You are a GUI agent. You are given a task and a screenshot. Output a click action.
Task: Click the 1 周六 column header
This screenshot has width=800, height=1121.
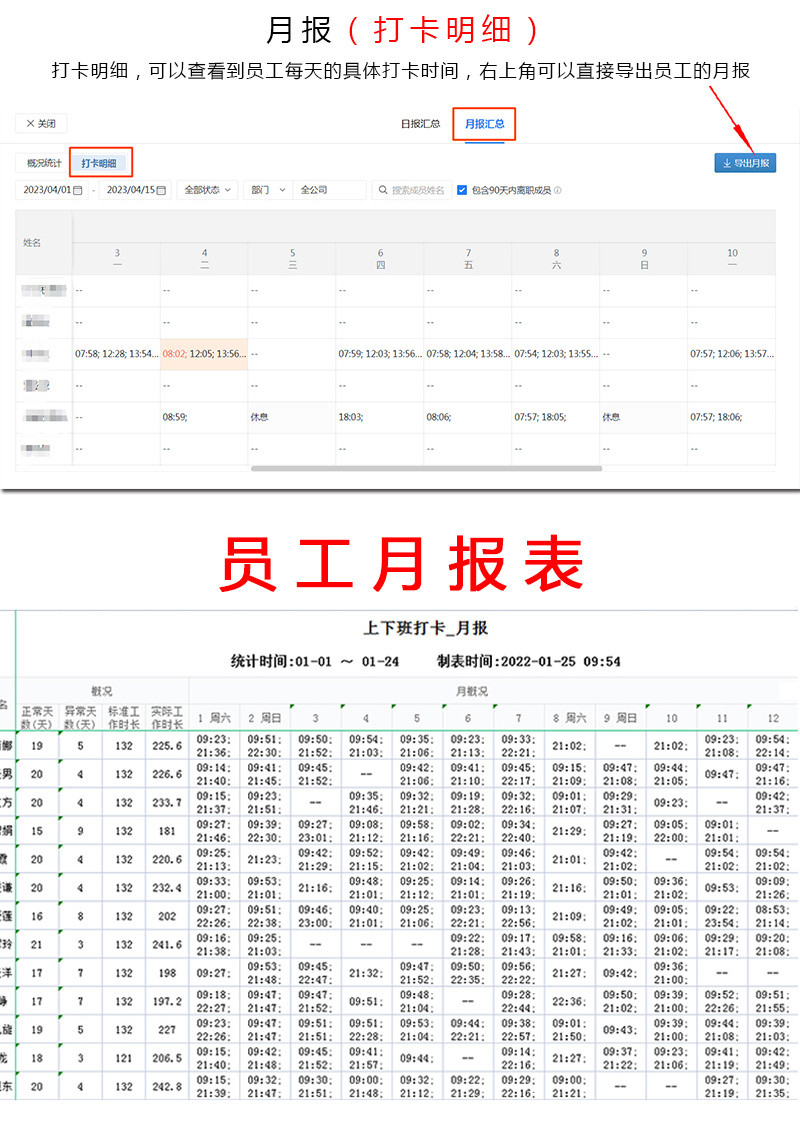click(x=214, y=718)
